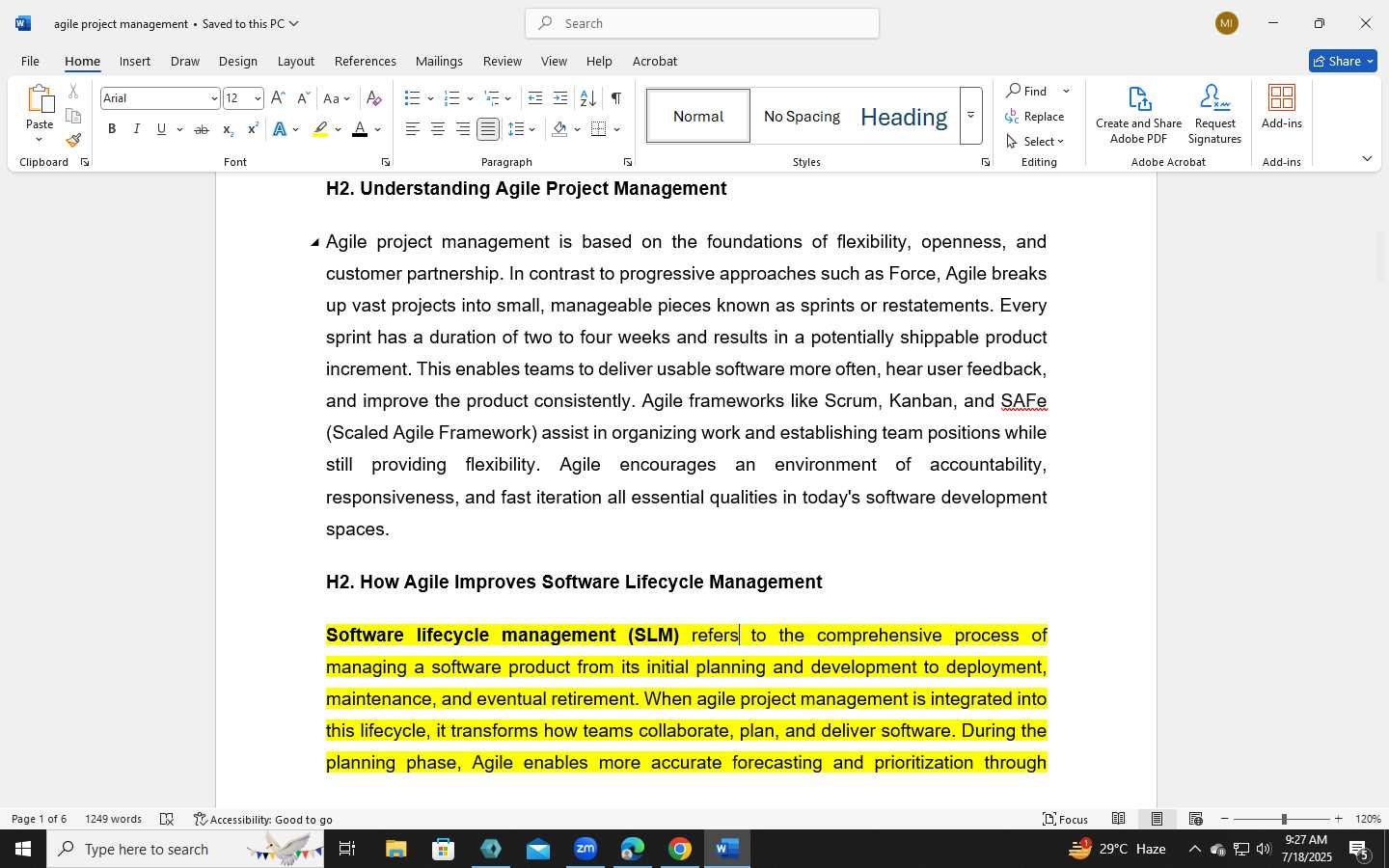Decrease font size with shrink font icon
1389x868 pixels.
click(x=303, y=98)
